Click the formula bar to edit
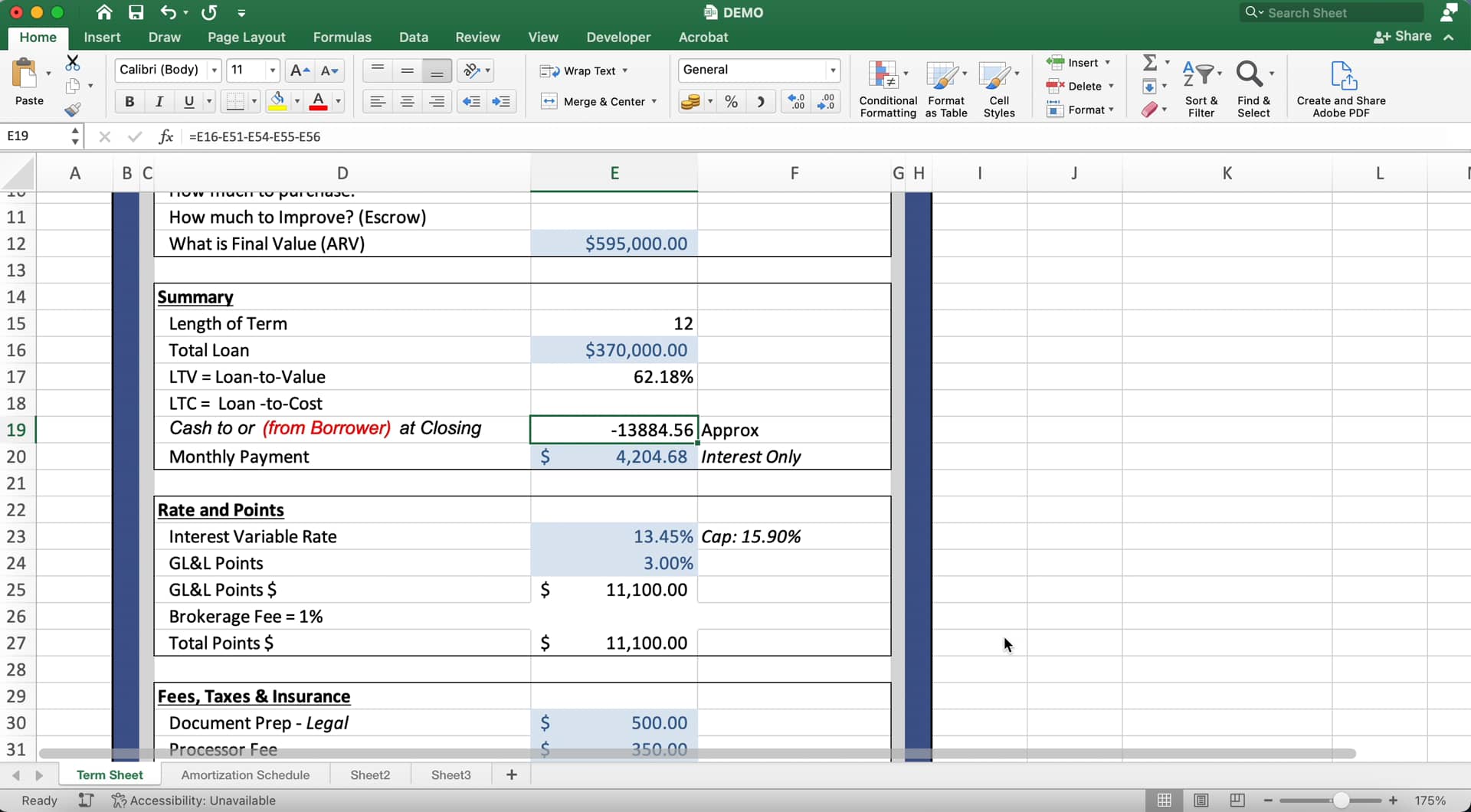 point(460,136)
